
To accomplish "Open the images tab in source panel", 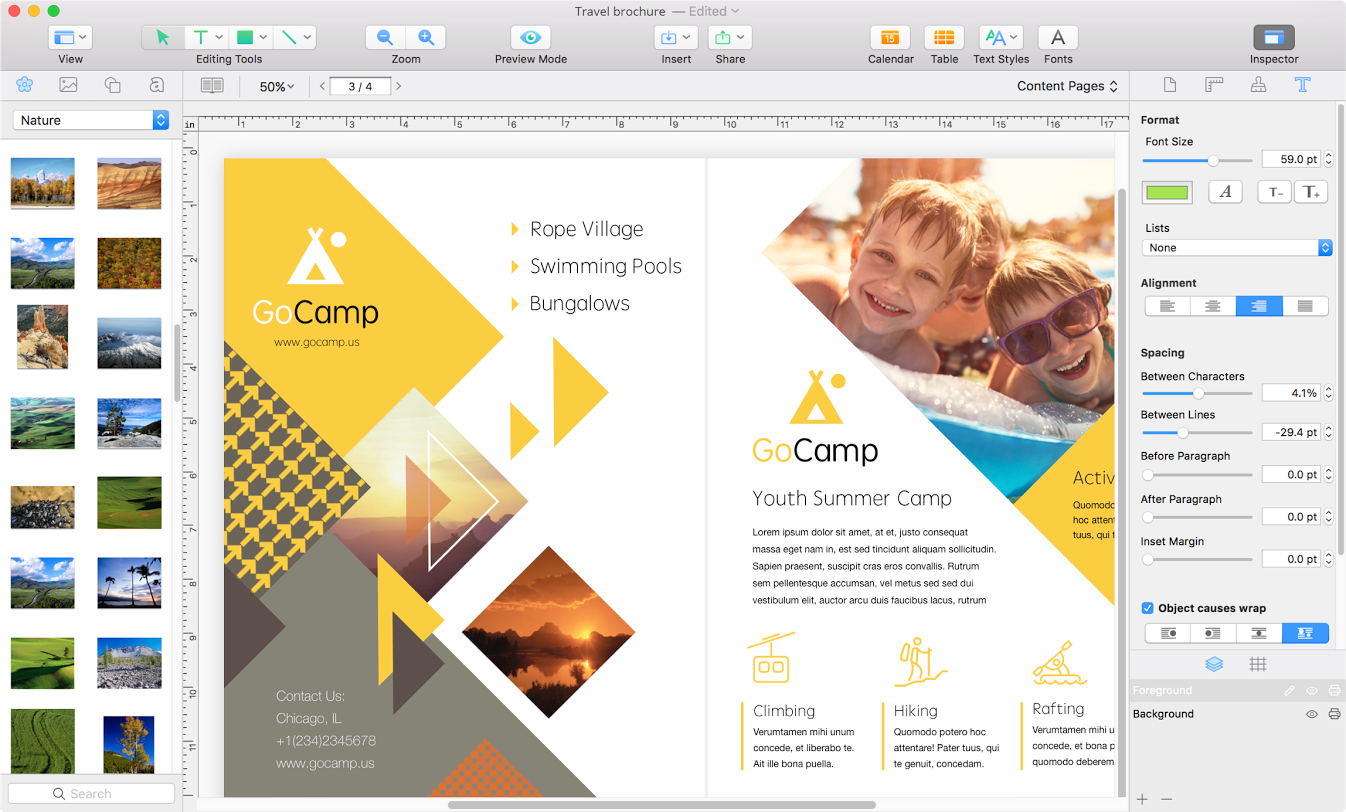I will click(68, 85).
